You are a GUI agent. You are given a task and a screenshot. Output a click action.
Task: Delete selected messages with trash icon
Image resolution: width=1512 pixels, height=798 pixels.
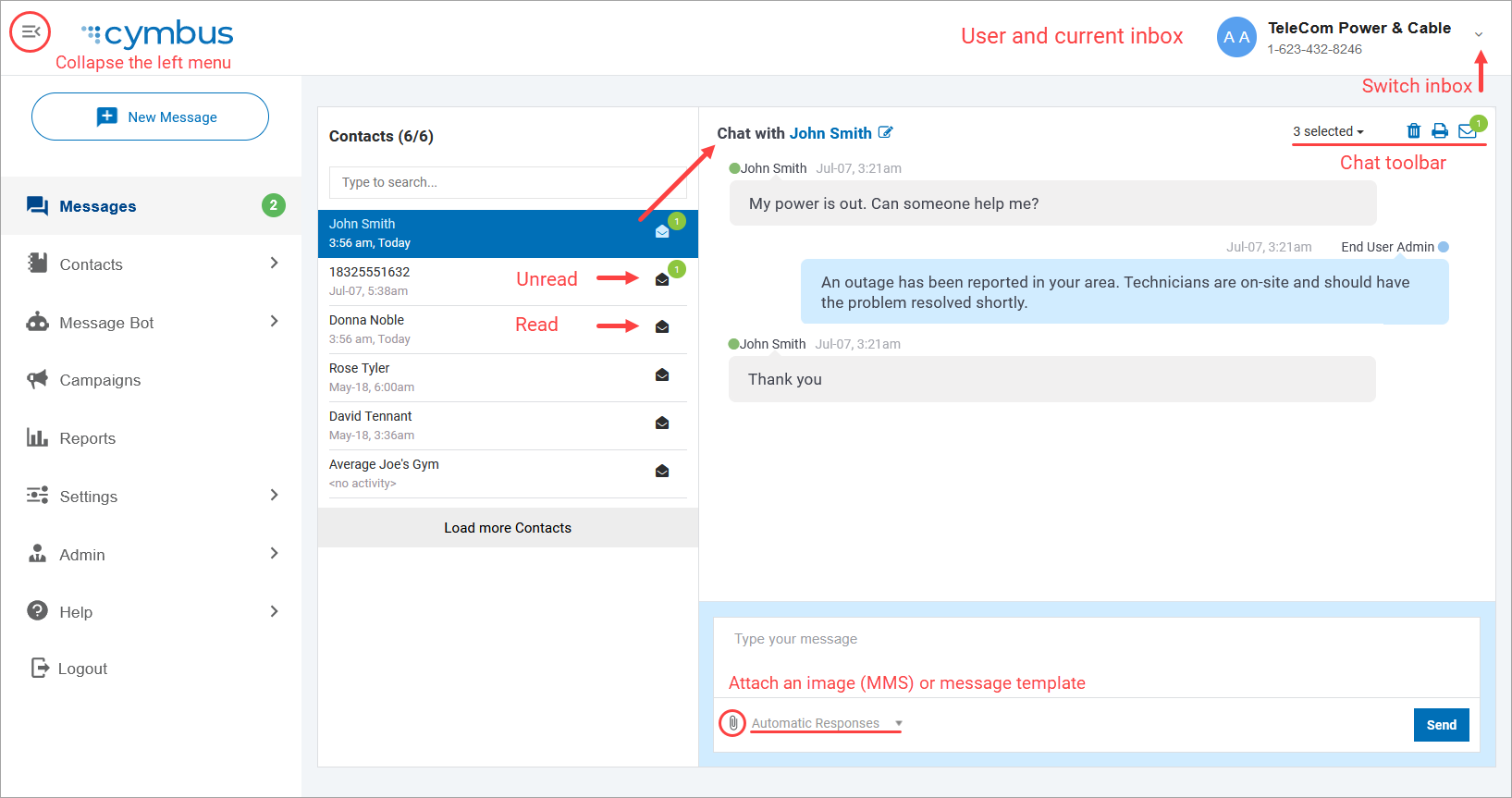(1413, 131)
